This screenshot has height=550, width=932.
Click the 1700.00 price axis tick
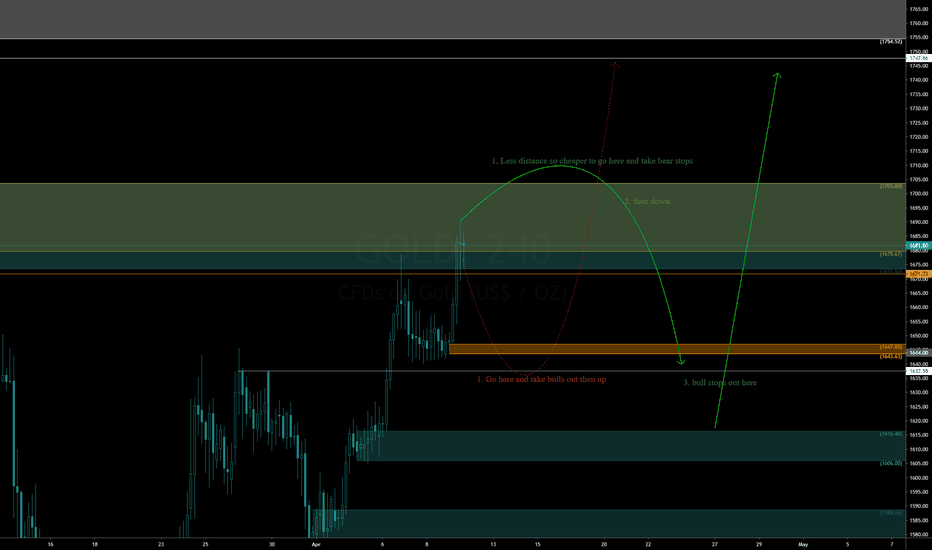pyautogui.click(x=920, y=194)
